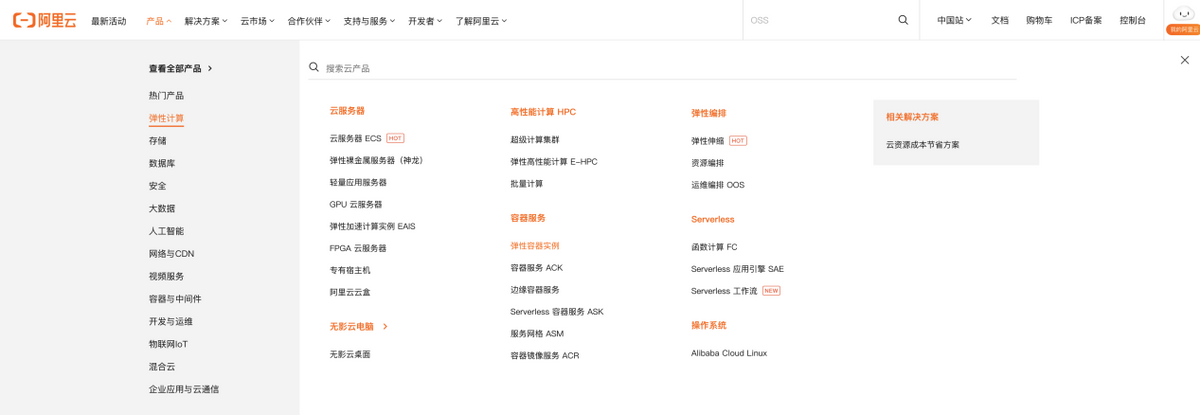Open Serverless 应用引擎 SAE

737,269
